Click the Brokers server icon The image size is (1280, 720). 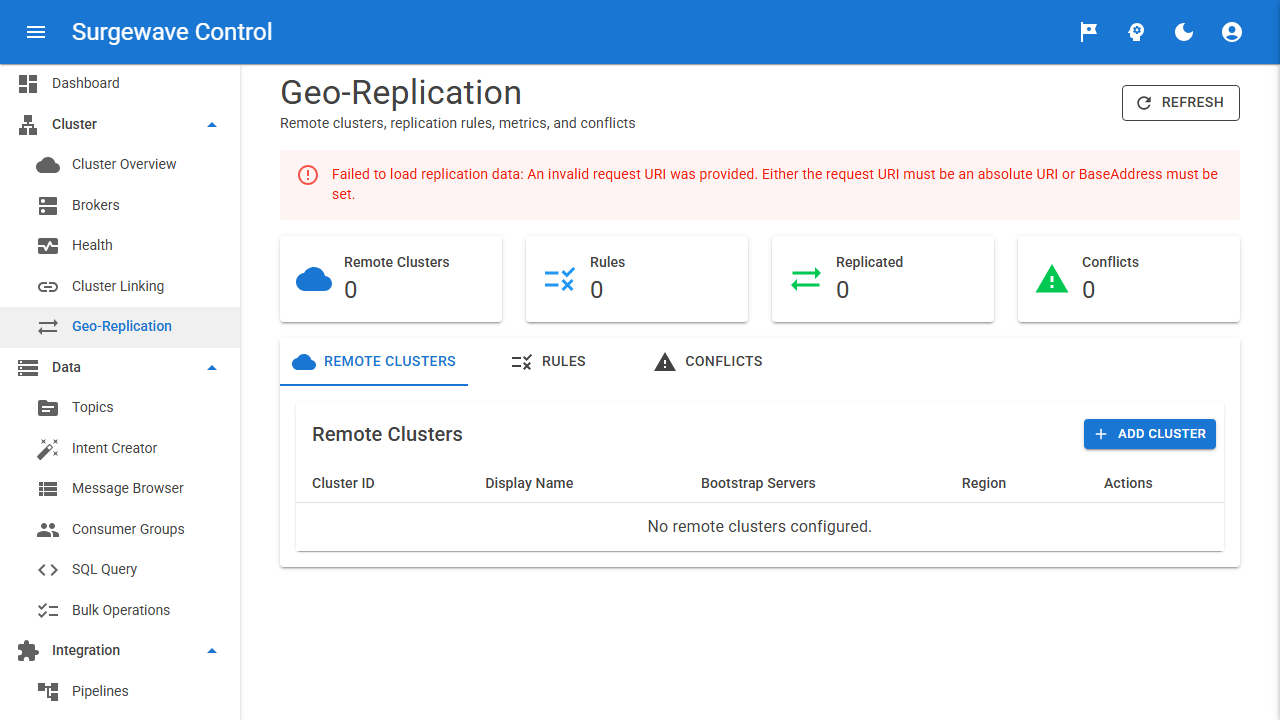(x=48, y=205)
